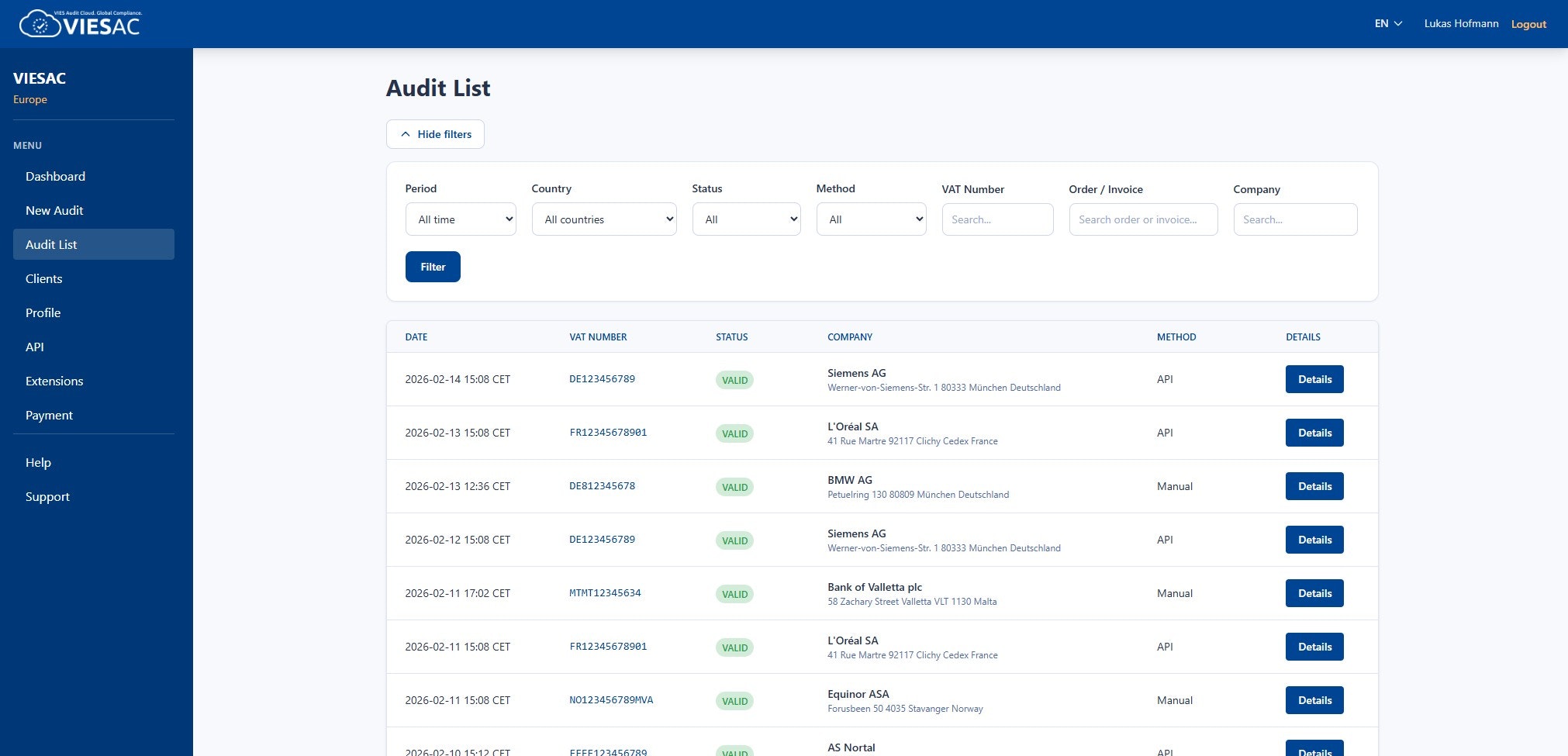Viewport: 1568px width, 756px height.
Task: Open the Country dropdown showing All countries
Action: (x=603, y=219)
